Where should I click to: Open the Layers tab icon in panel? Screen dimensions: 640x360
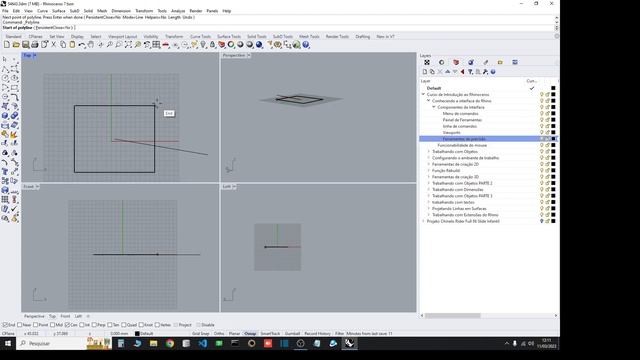point(427,62)
